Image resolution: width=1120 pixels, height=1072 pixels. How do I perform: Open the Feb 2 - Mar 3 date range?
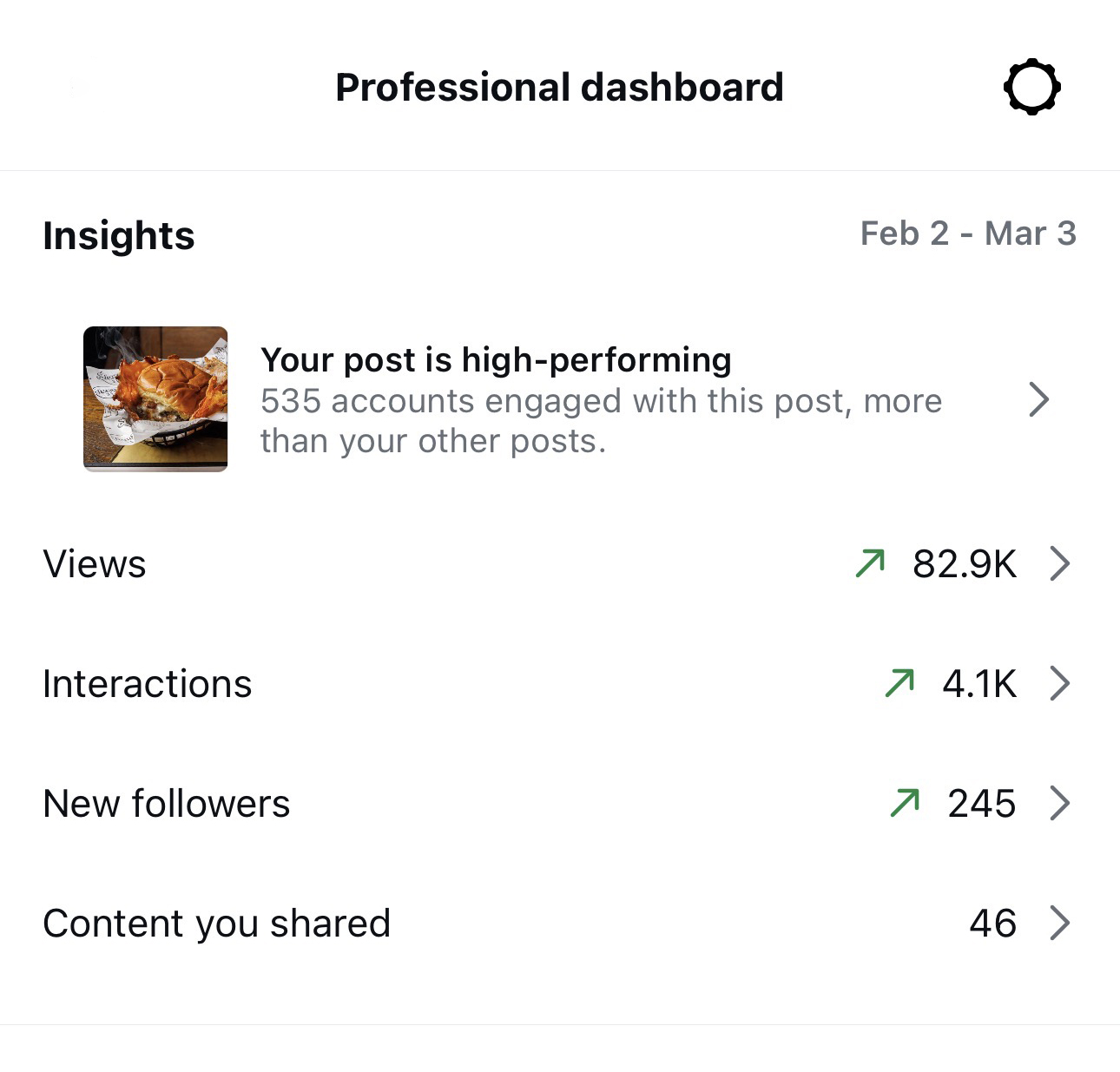(969, 233)
